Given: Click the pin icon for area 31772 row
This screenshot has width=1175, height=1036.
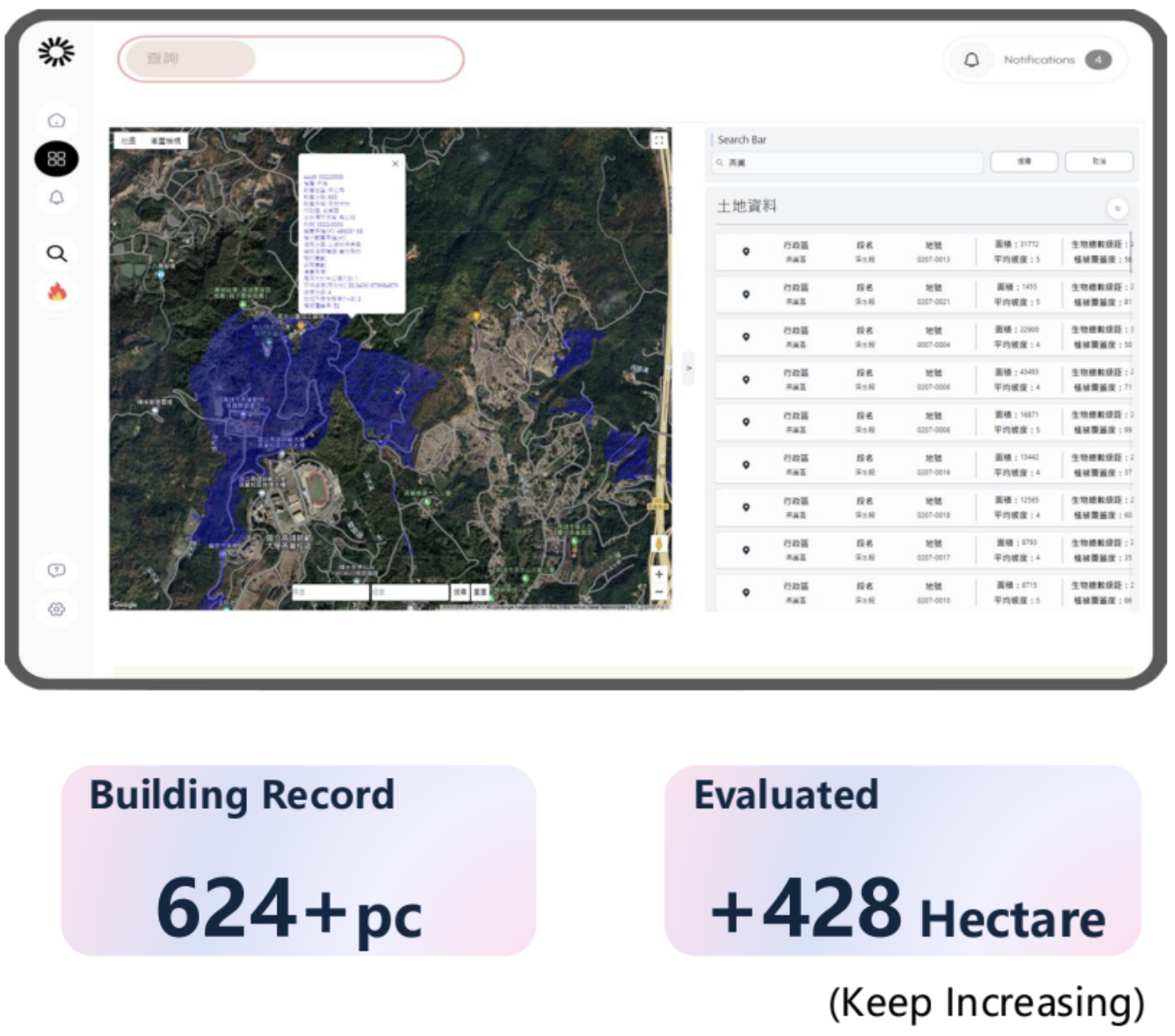Looking at the screenshot, I should coord(746,251).
